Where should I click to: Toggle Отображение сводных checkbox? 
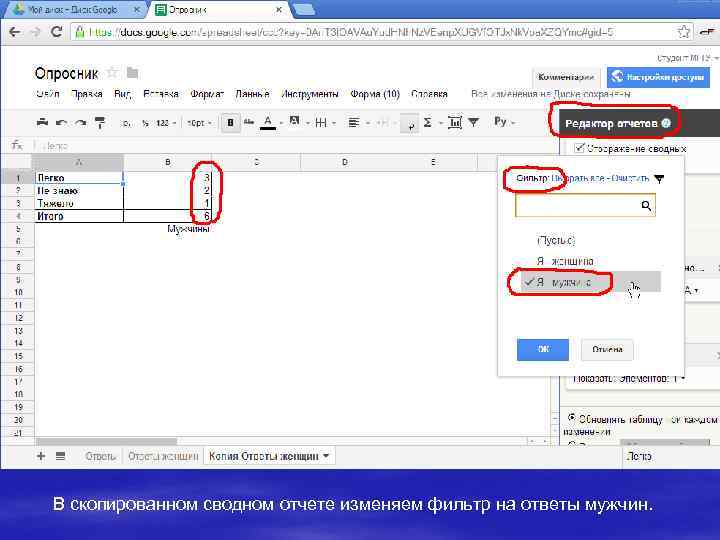pos(579,148)
